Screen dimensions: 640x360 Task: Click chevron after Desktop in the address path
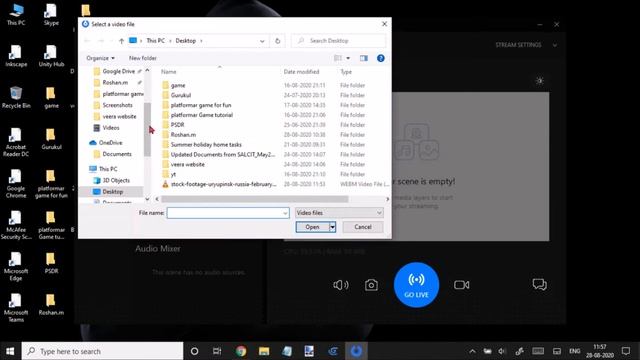coord(201,41)
